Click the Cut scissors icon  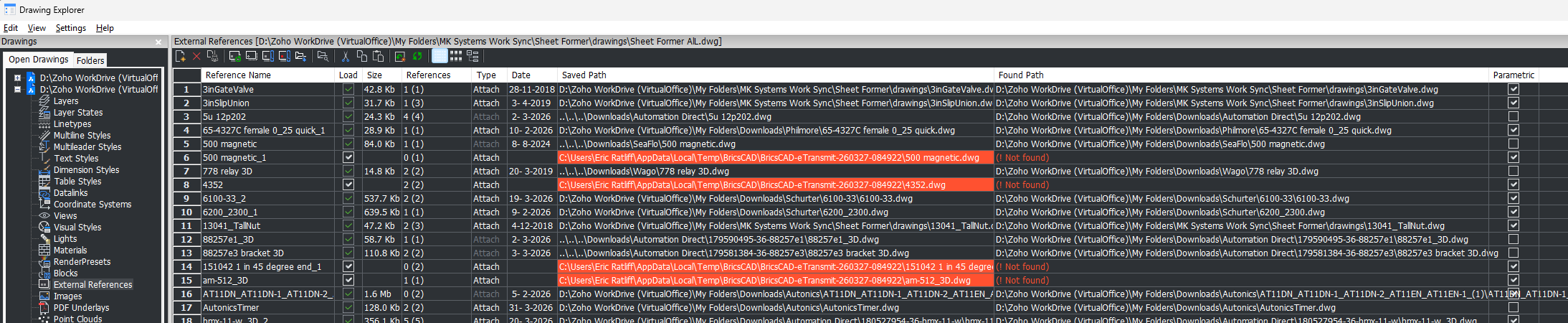[346, 56]
